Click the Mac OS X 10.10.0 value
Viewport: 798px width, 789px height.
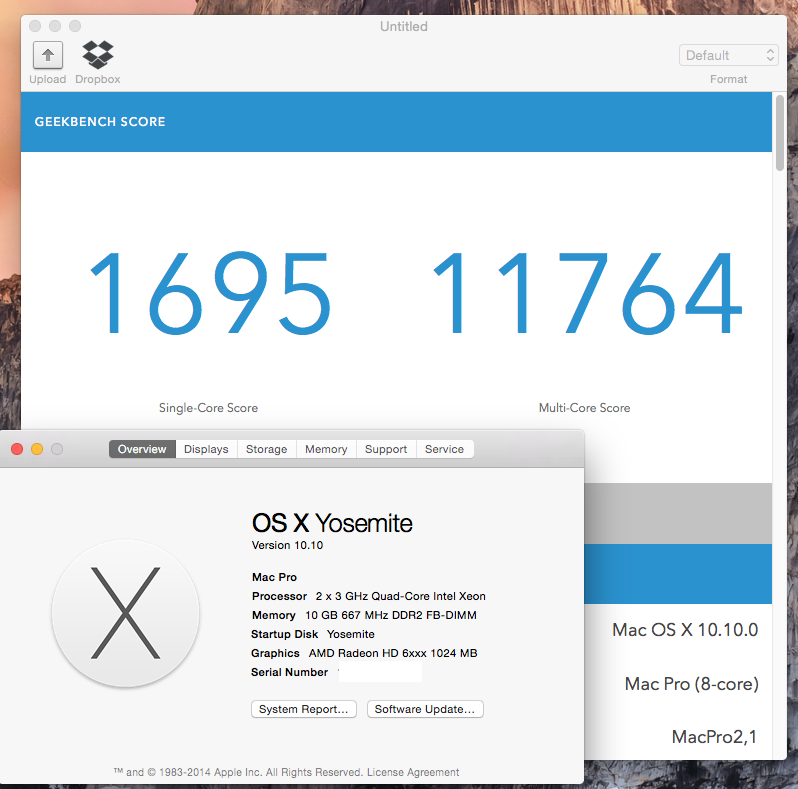(685, 630)
